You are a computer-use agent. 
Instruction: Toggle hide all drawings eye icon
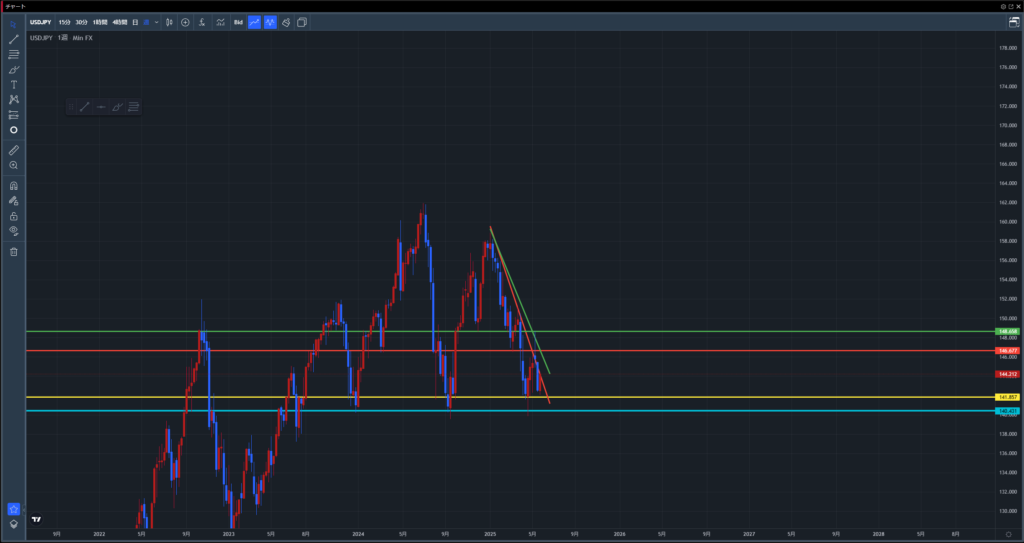[13, 231]
